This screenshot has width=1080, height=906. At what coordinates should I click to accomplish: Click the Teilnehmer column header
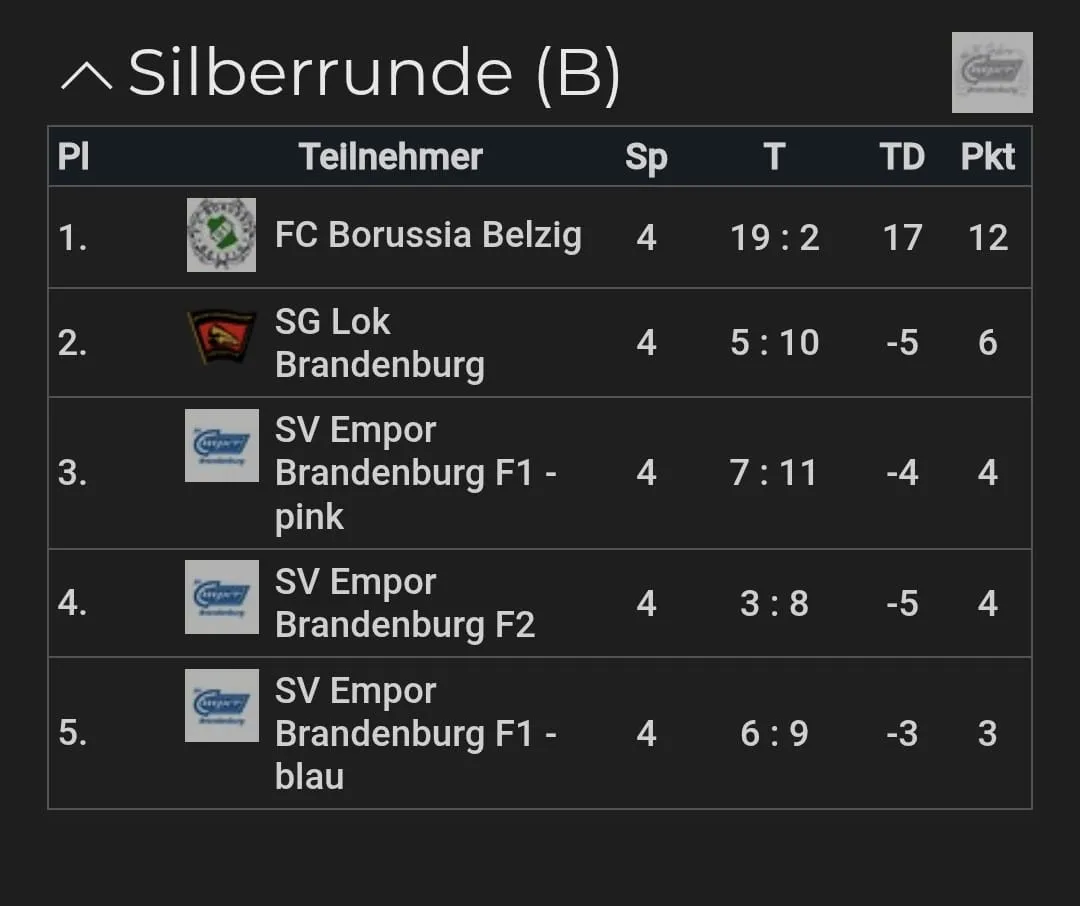(x=390, y=156)
